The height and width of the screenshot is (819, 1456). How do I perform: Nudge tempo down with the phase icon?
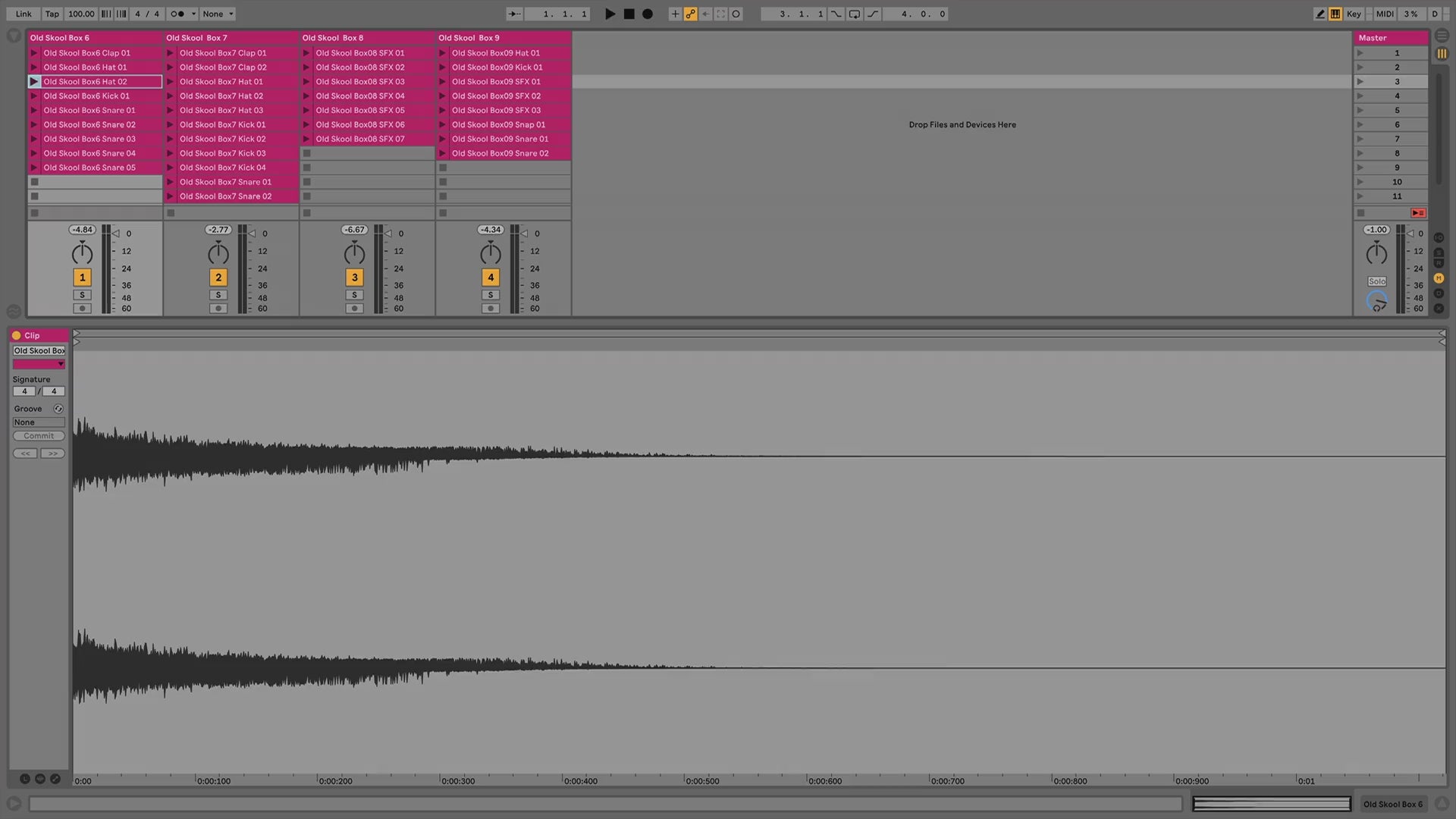[106, 14]
